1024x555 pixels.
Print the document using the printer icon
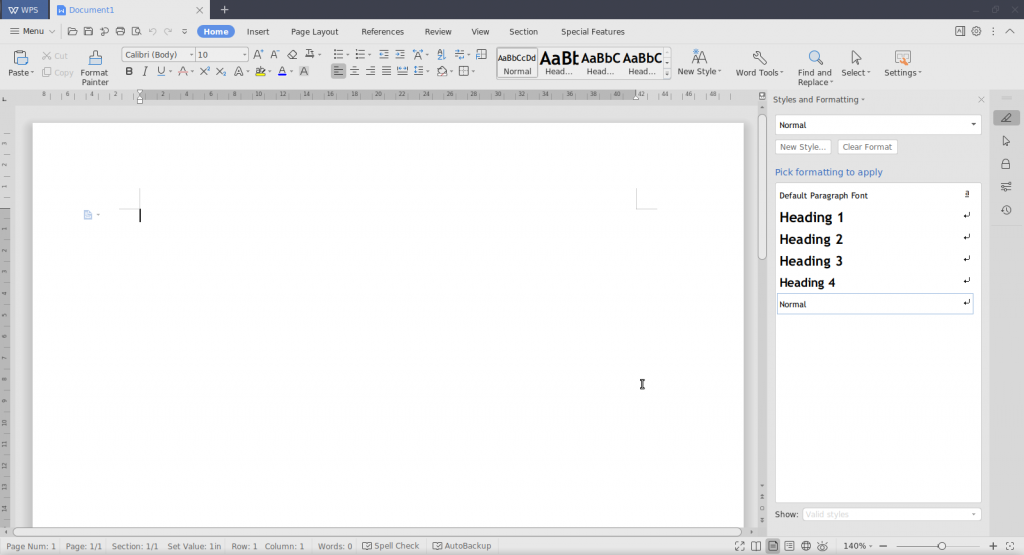coord(120,31)
